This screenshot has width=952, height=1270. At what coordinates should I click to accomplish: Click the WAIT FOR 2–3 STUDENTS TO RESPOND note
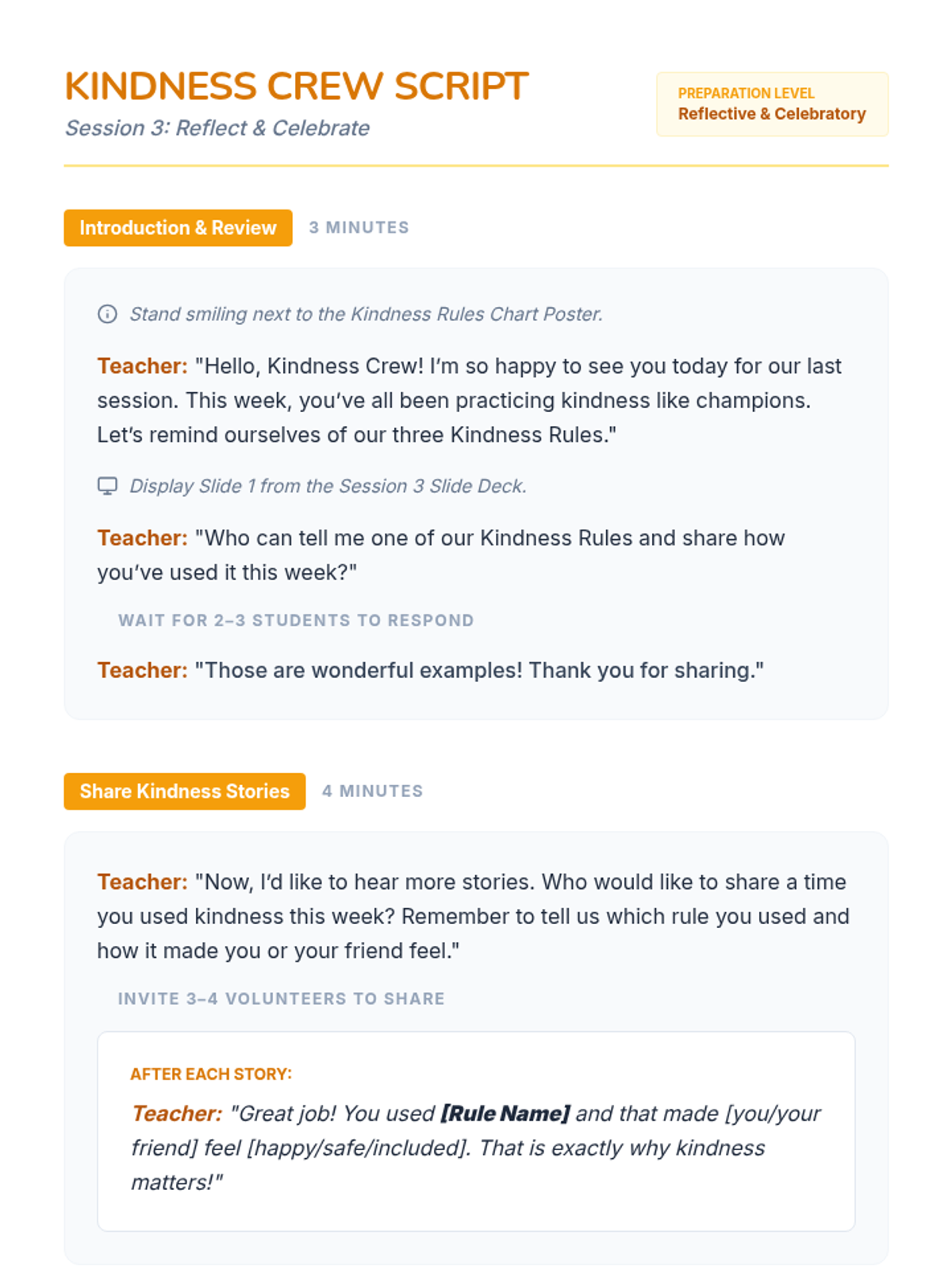coord(296,621)
